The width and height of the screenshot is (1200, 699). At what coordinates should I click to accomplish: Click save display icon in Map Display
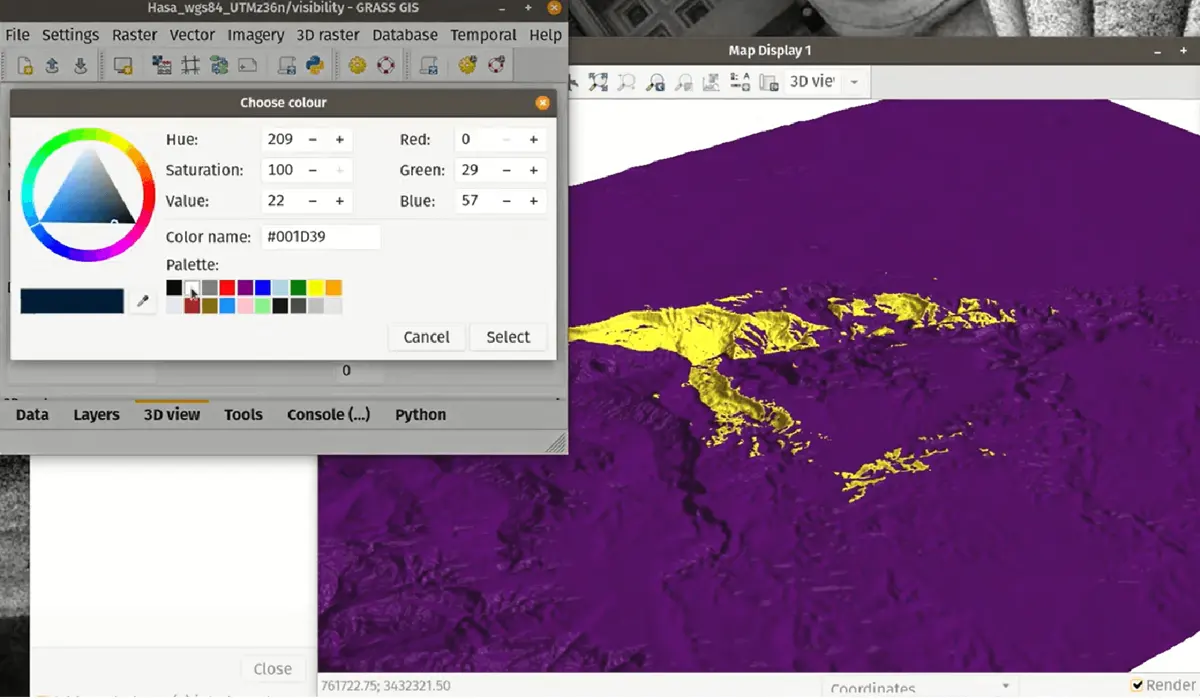coord(770,82)
